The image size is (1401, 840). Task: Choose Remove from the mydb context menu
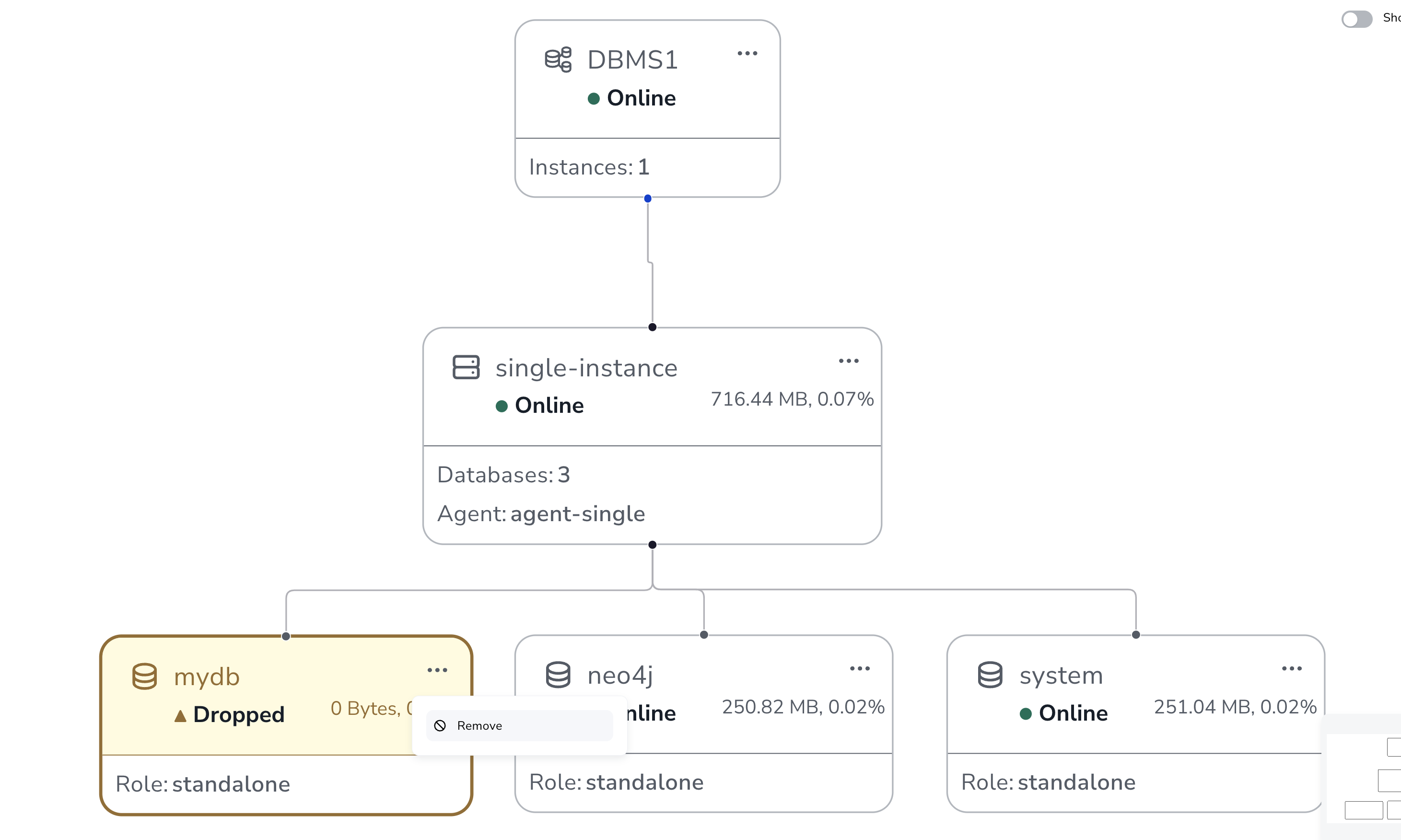click(x=519, y=726)
